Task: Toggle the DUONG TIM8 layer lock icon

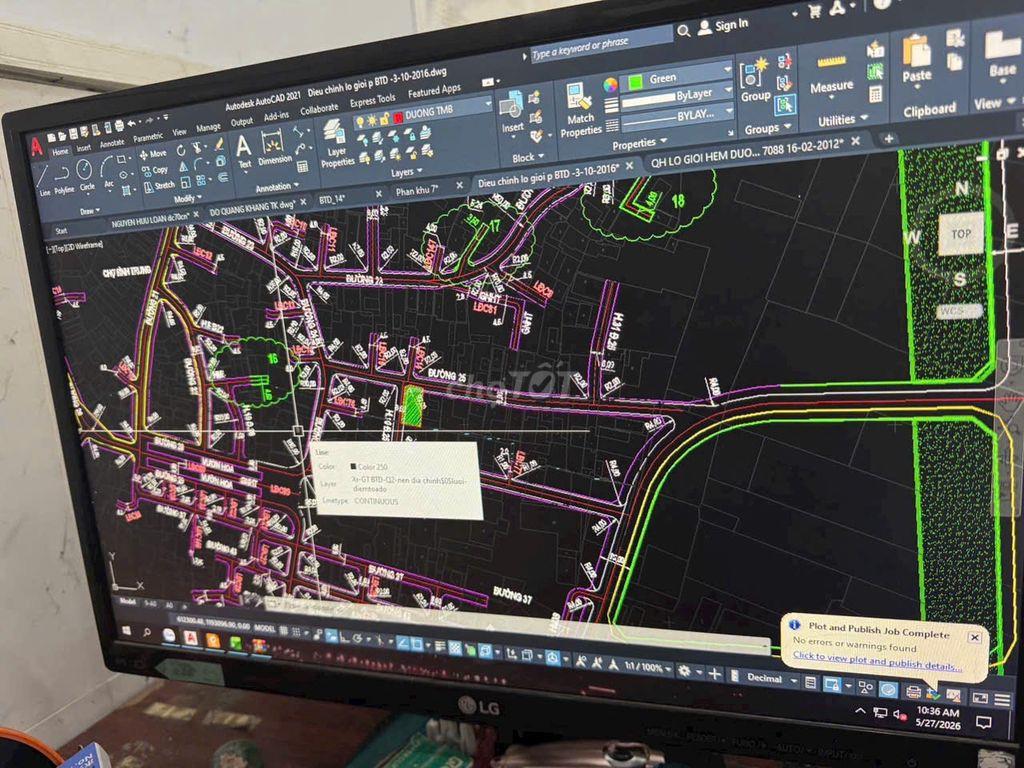Action: click(x=385, y=119)
